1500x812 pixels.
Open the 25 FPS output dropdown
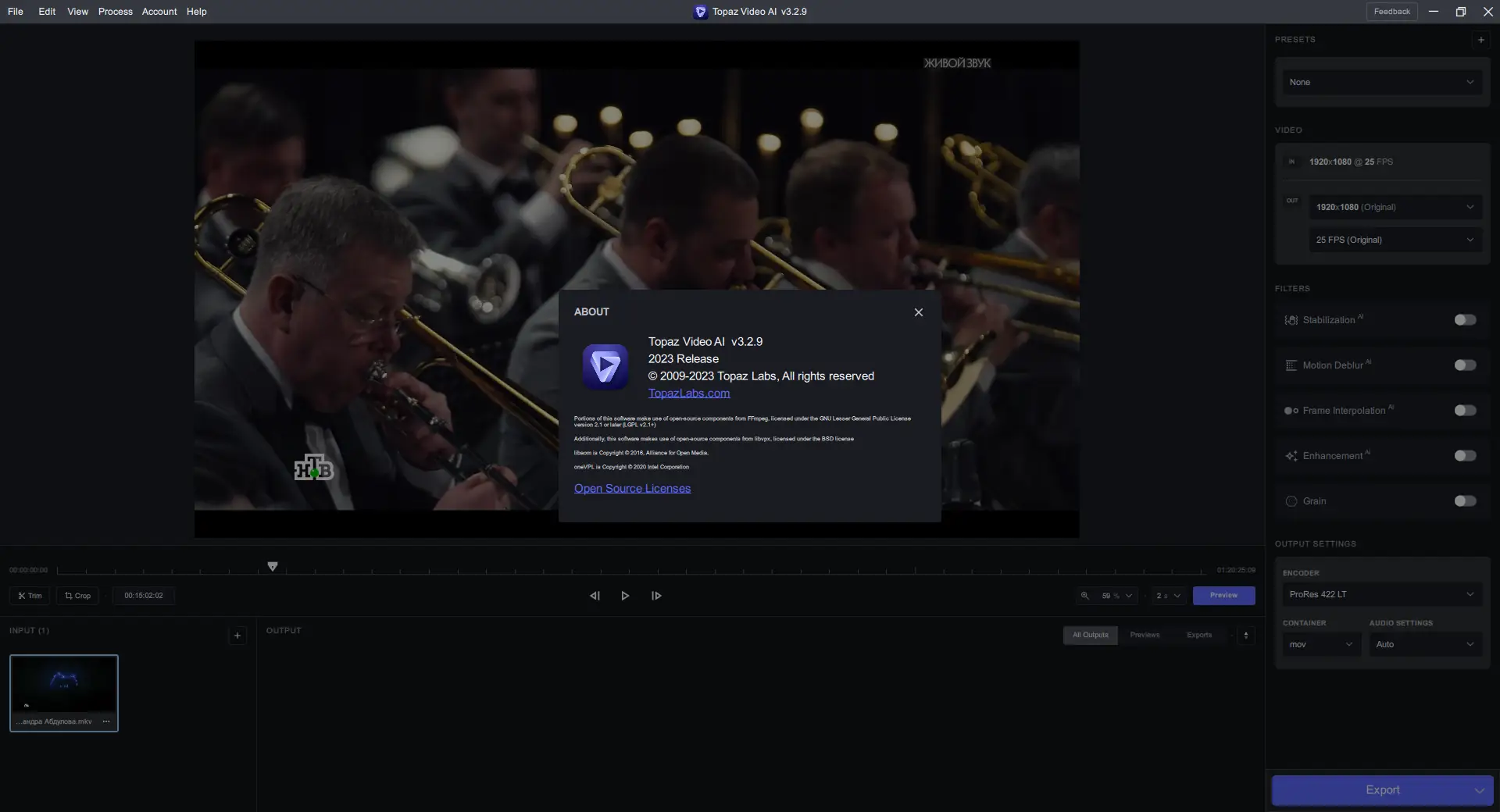coord(1395,240)
